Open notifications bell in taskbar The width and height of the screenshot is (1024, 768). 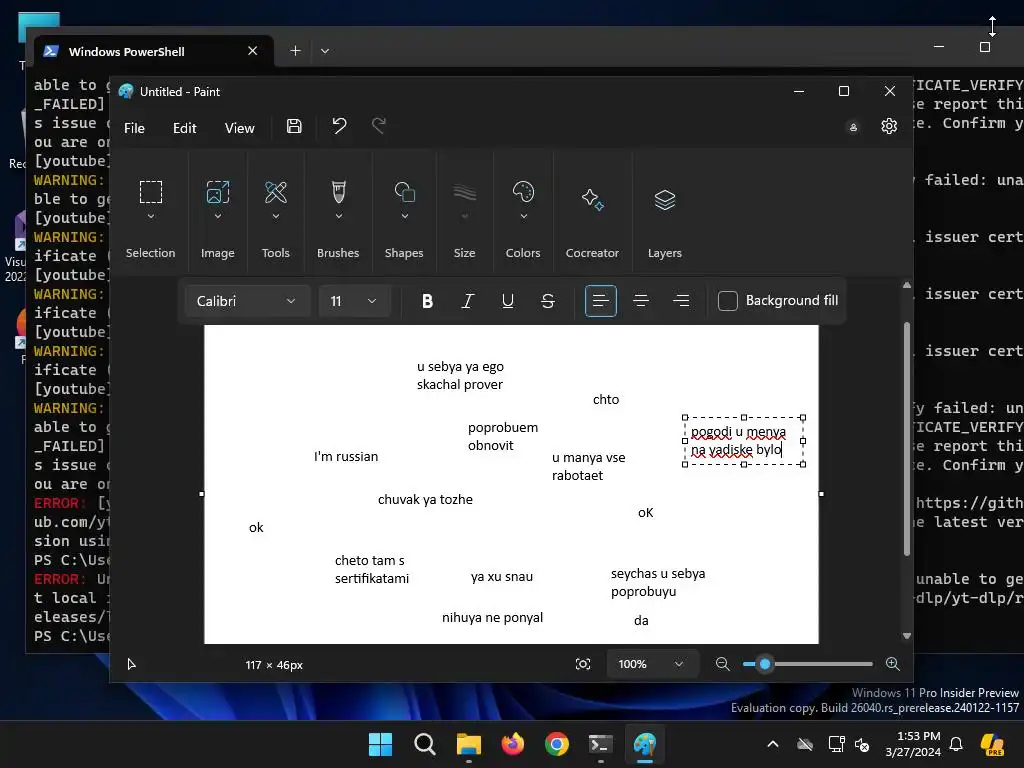[x=956, y=744]
